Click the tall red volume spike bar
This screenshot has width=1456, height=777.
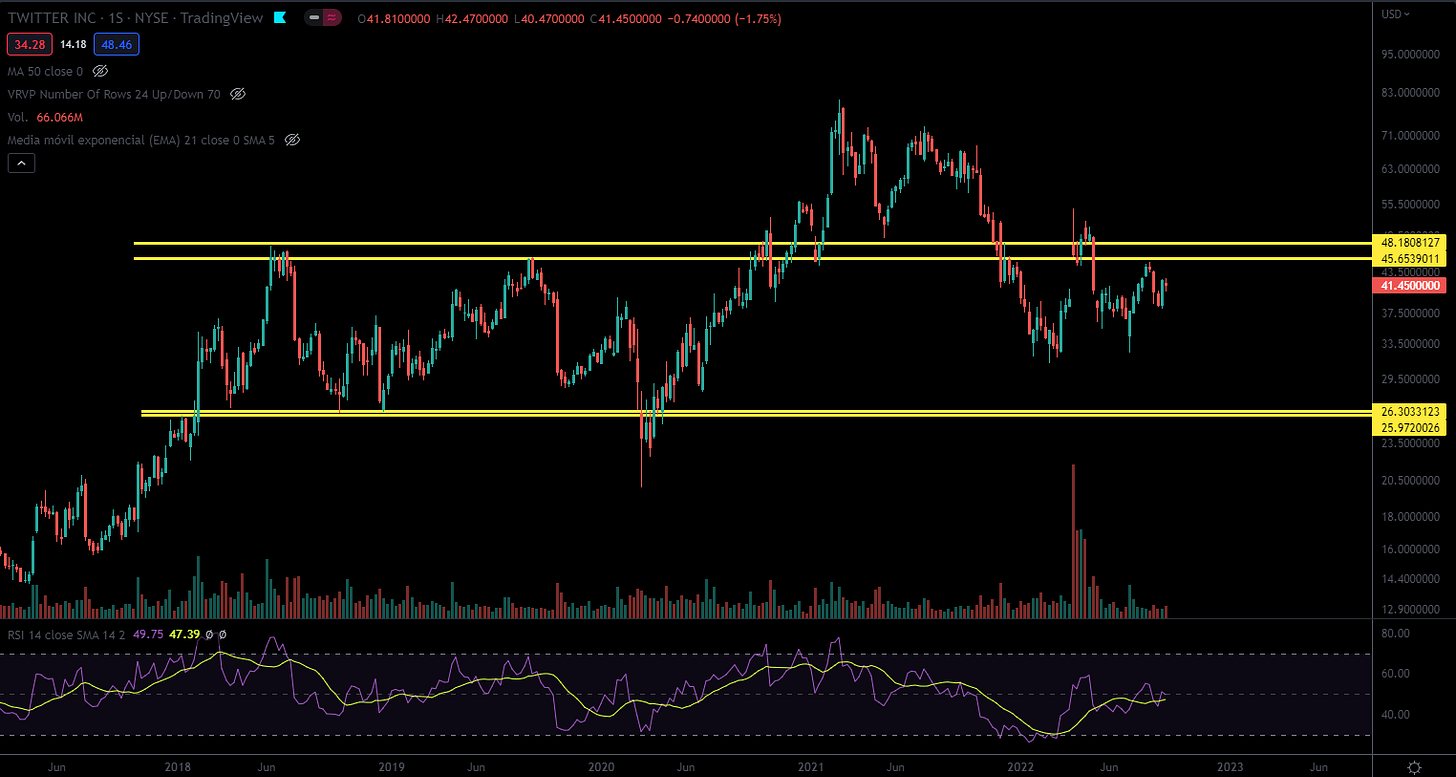pyautogui.click(x=1073, y=540)
